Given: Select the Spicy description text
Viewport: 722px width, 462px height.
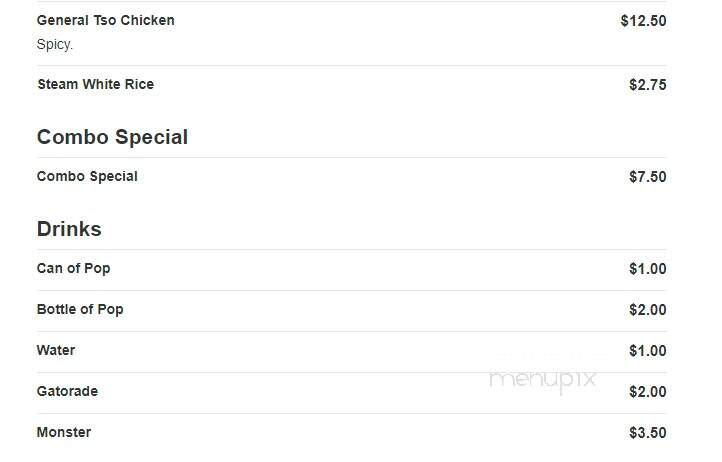Looking at the screenshot, I should pos(55,45).
